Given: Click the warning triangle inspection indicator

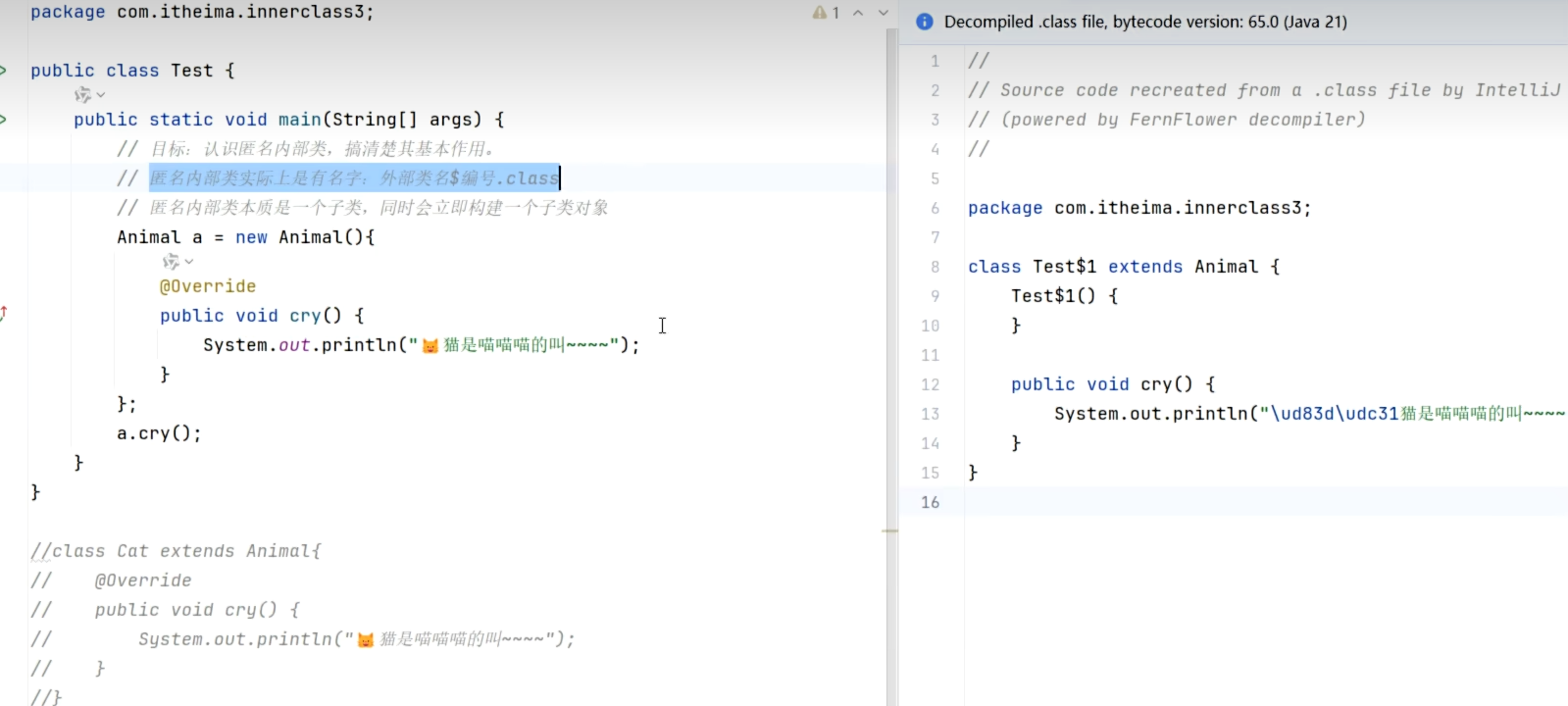Looking at the screenshot, I should (x=819, y=13).
